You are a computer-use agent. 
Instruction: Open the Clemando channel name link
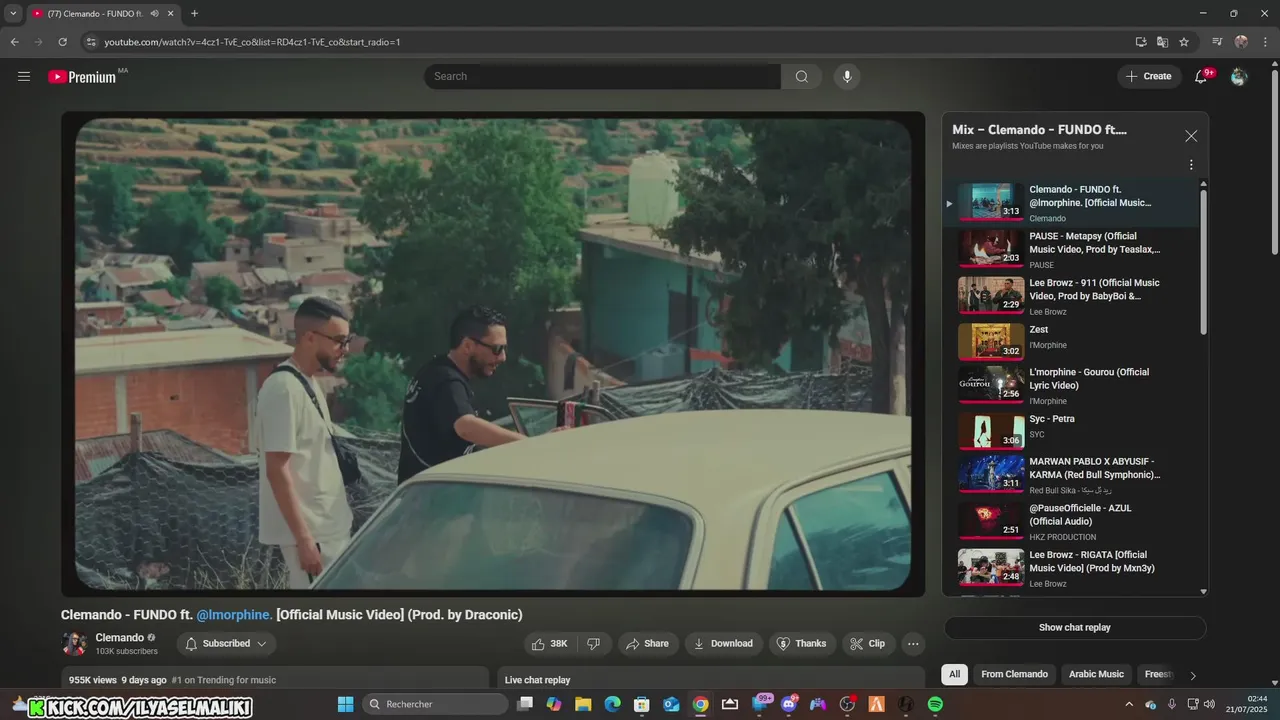coord(120,638)
